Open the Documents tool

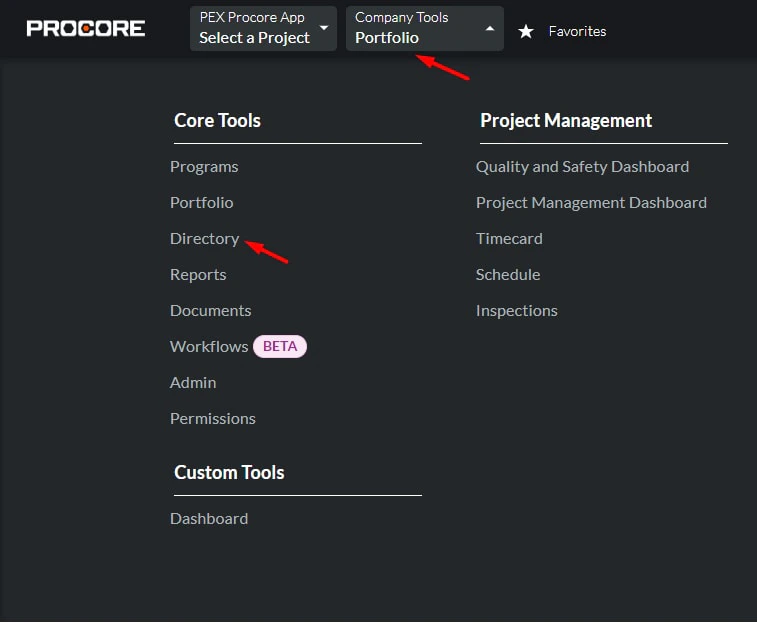click(x=210, y=311)
